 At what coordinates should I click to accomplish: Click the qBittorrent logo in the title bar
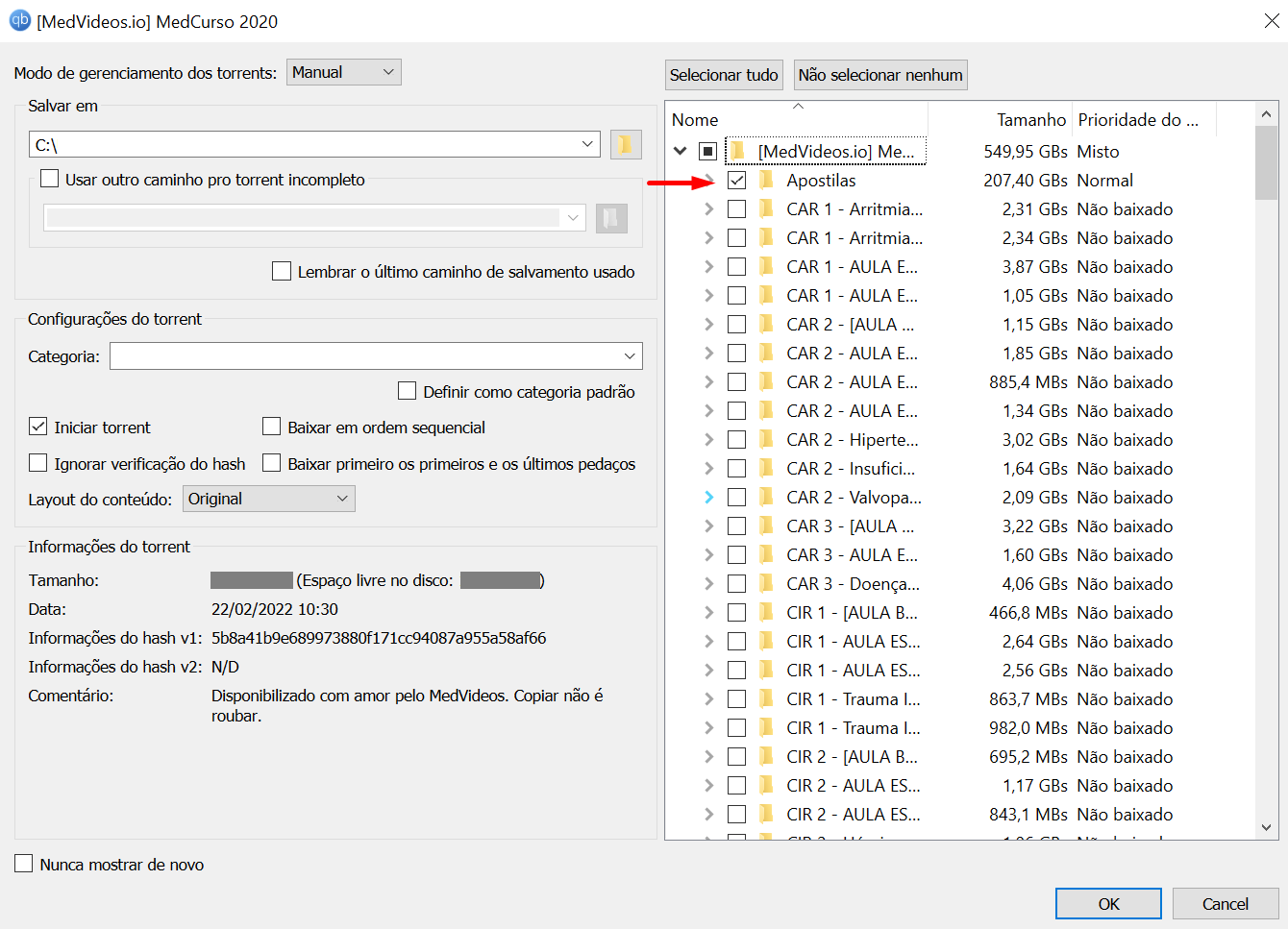pos(19,20)
